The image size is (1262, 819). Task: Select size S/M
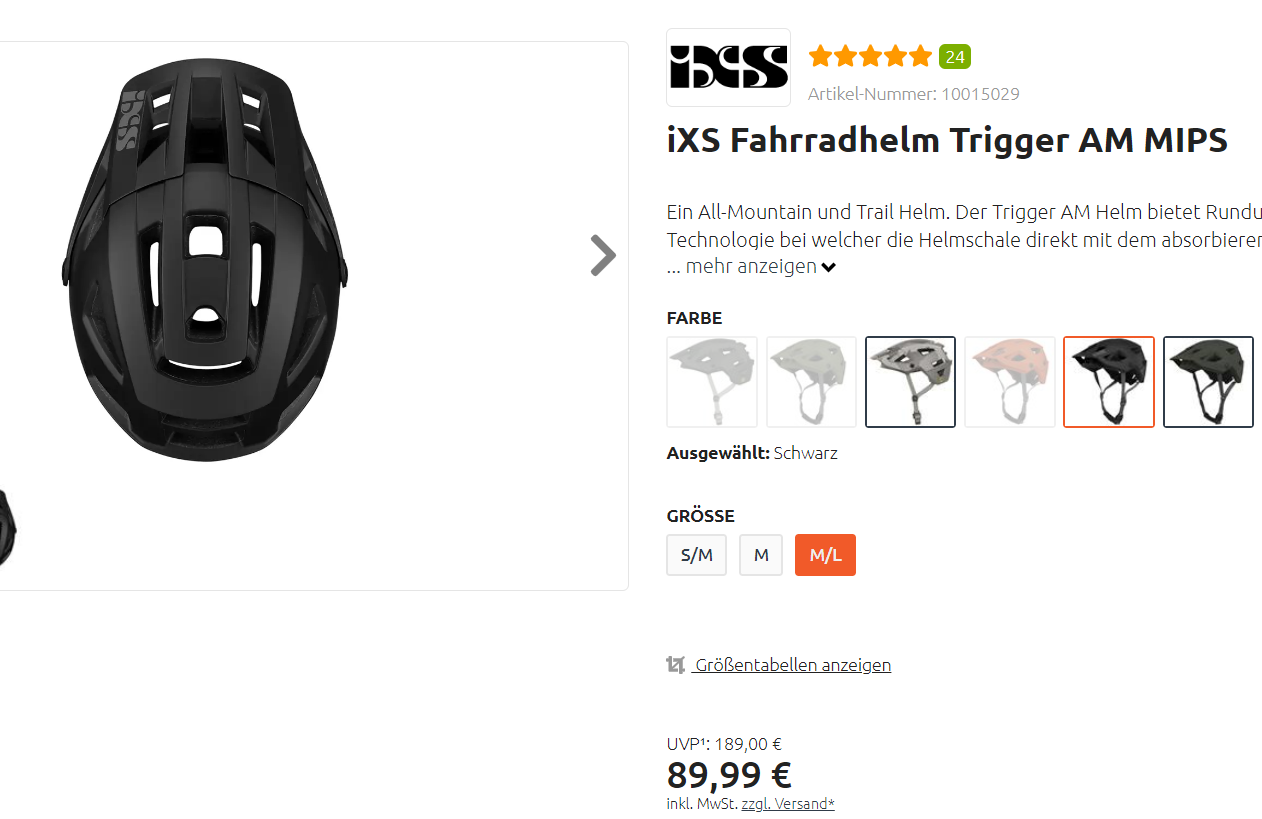[x=697, y=555]
